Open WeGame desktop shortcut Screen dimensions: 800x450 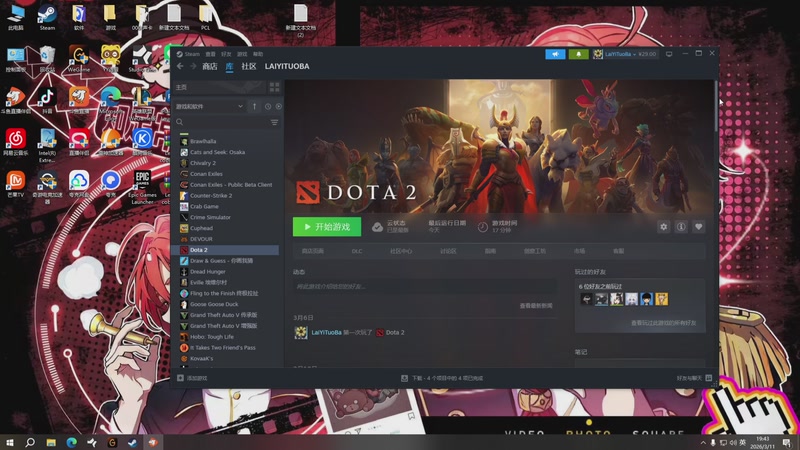point(79,59)
